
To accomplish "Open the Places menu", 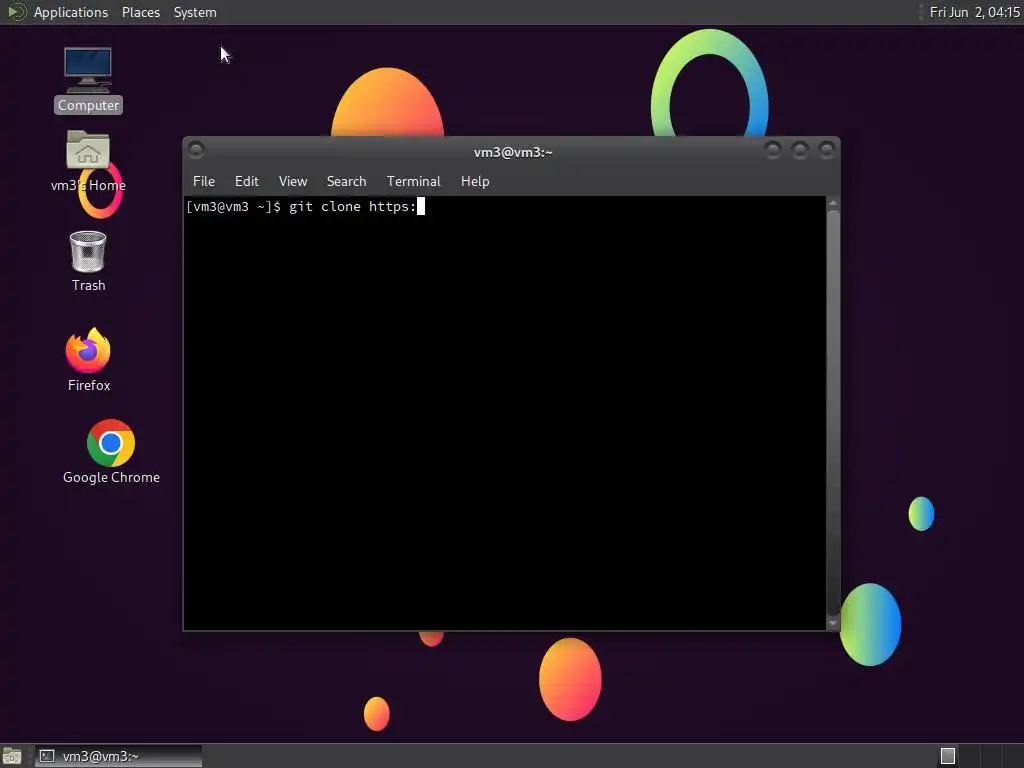I will click(x=140, y=12).
